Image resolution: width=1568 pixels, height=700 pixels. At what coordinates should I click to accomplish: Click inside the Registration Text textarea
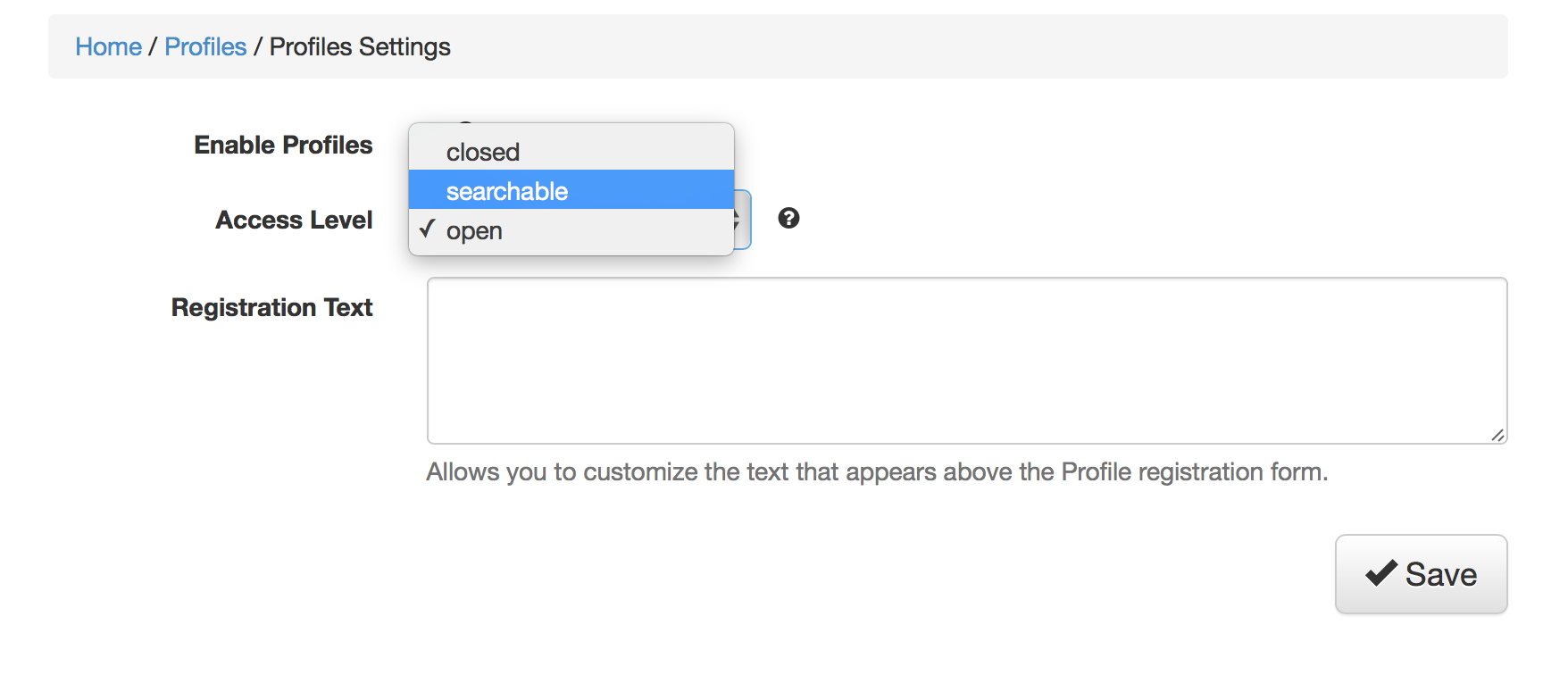coord(966,360)
